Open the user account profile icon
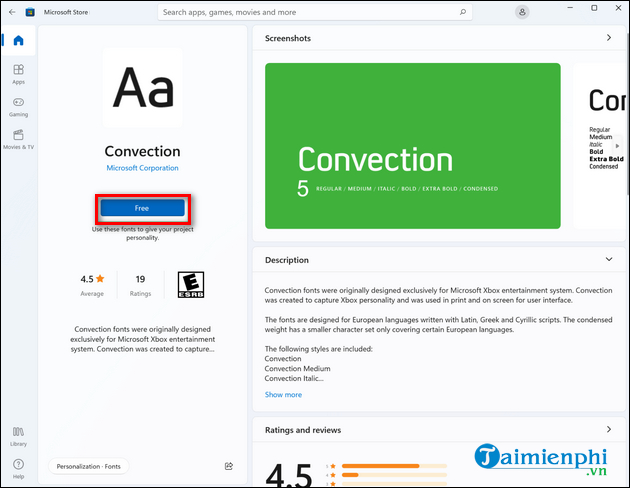 (522, 12)
